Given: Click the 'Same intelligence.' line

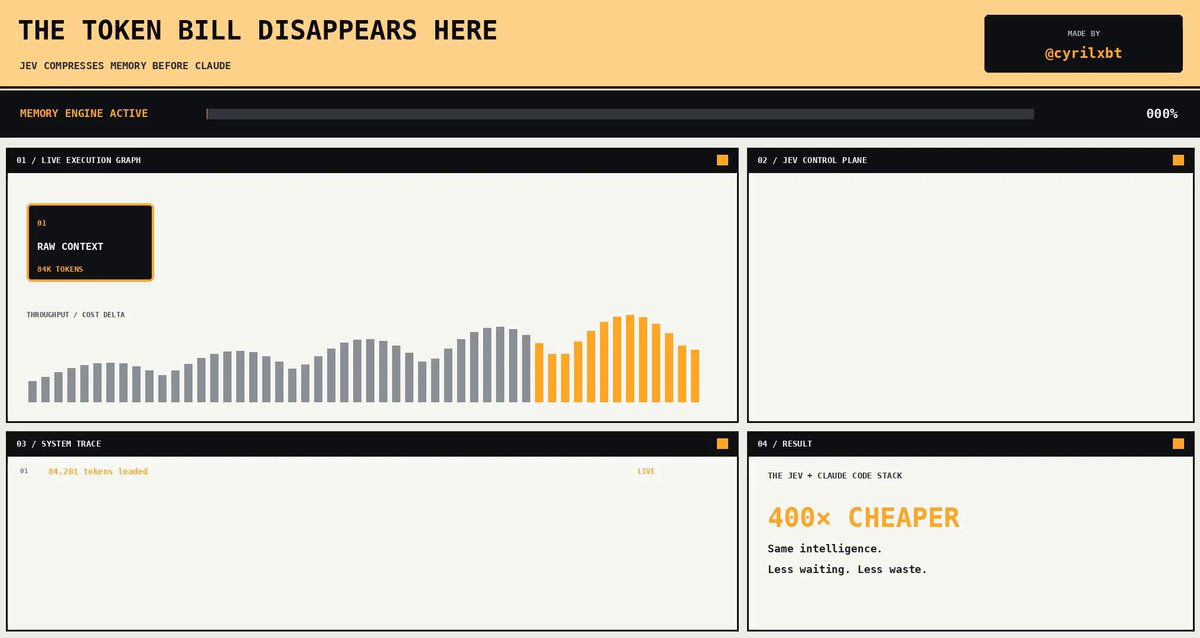Looking at the screenshot, I should [x=825, y=549].
